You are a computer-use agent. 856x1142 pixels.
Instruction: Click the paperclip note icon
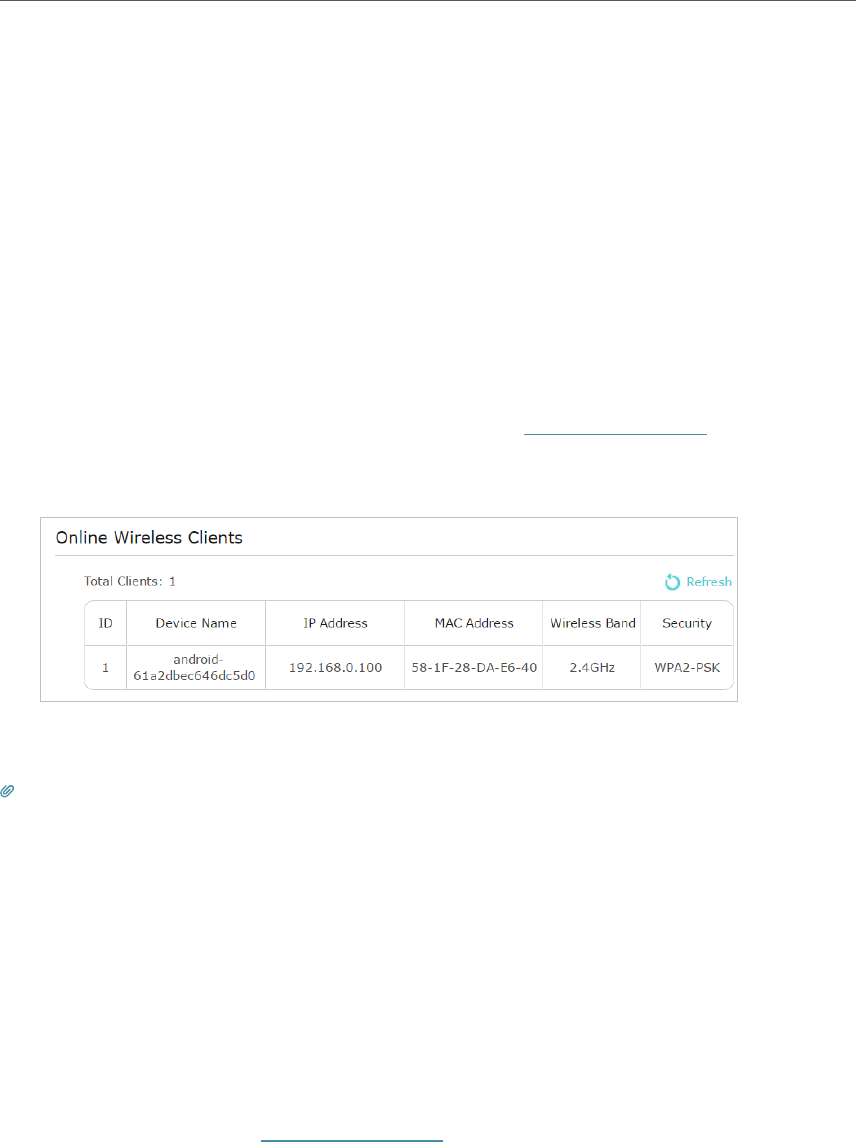tap(7, 791)
